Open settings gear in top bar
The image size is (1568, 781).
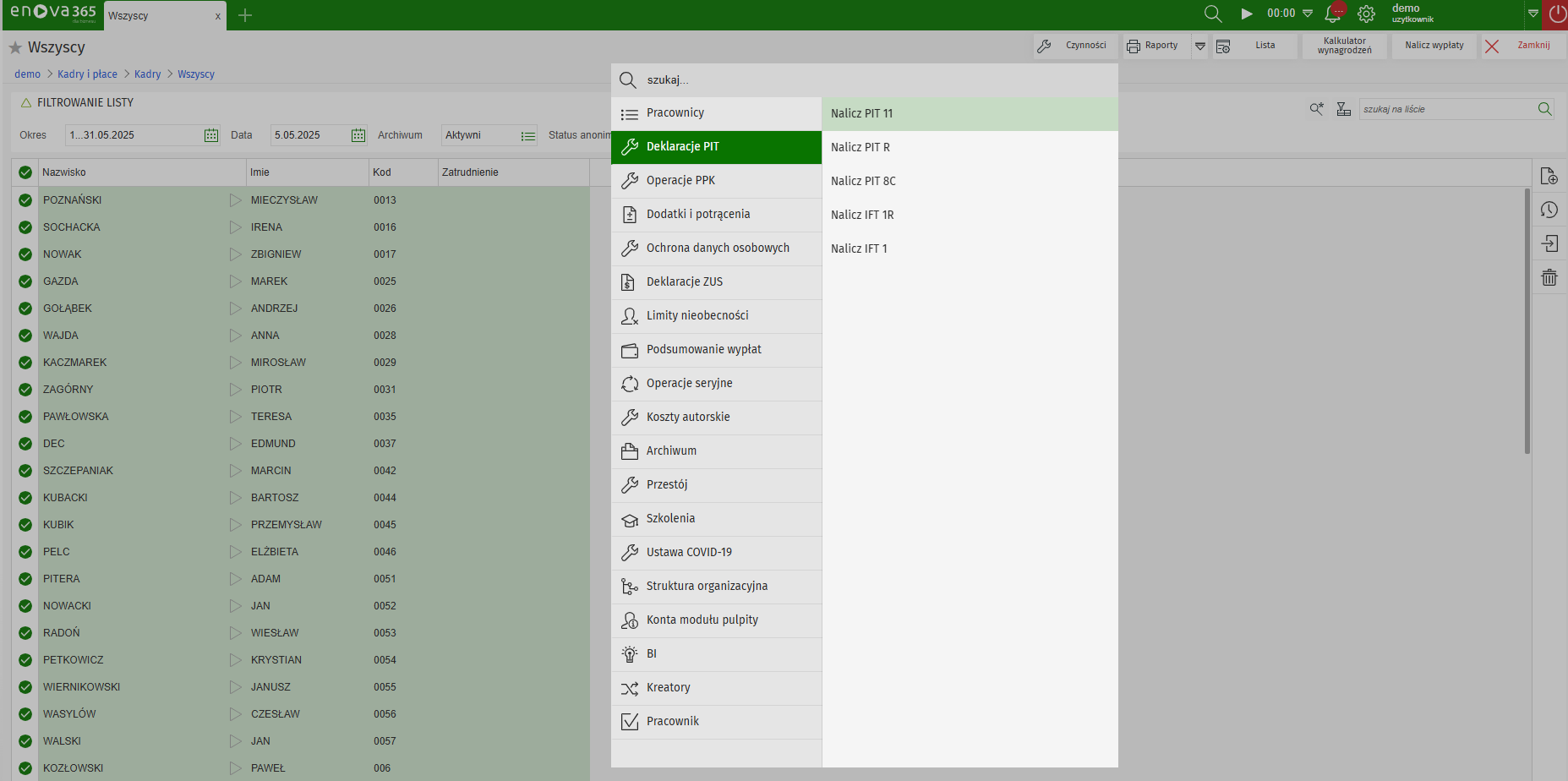[1366, 14]
